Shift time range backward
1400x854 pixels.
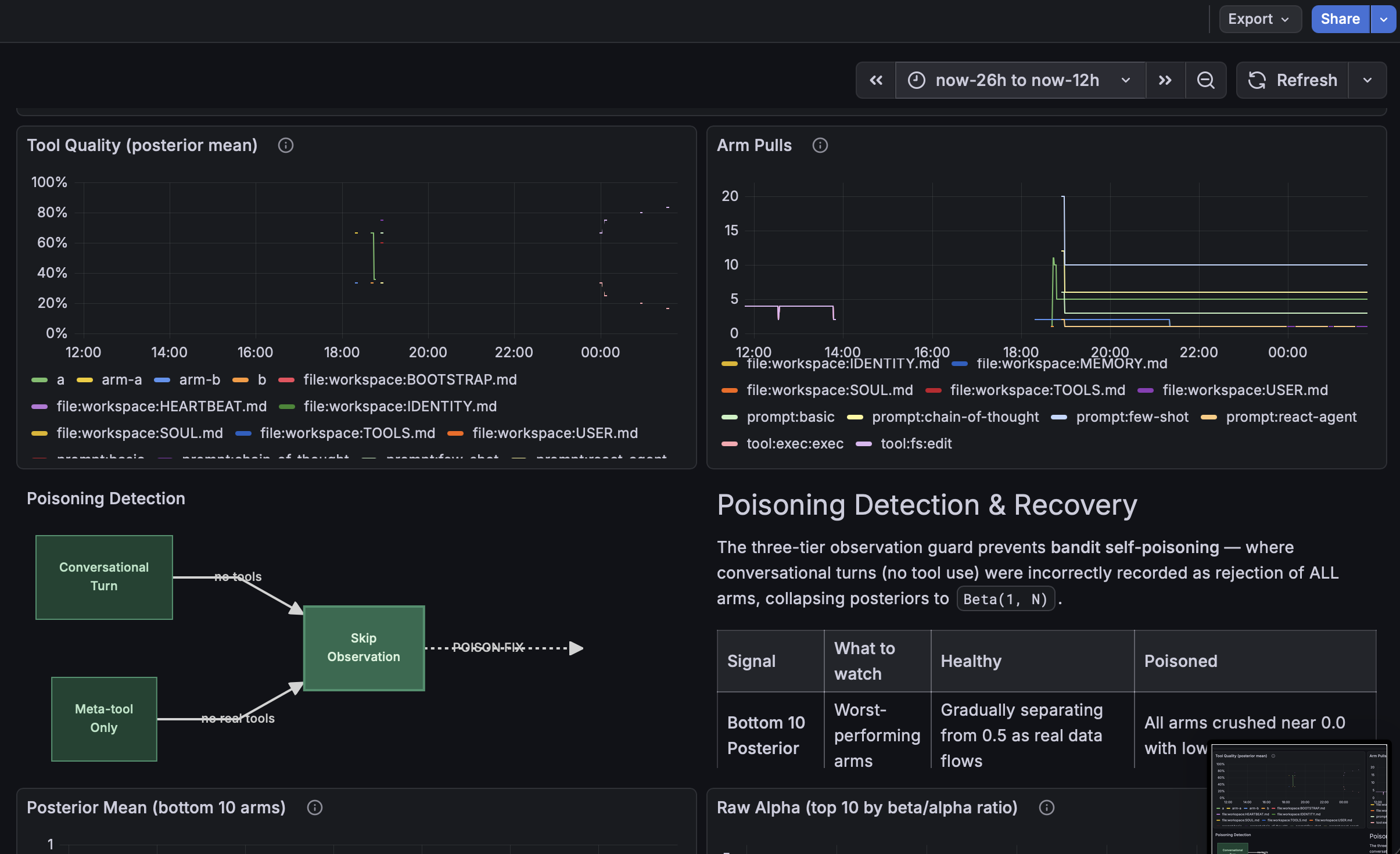(876, 80)
